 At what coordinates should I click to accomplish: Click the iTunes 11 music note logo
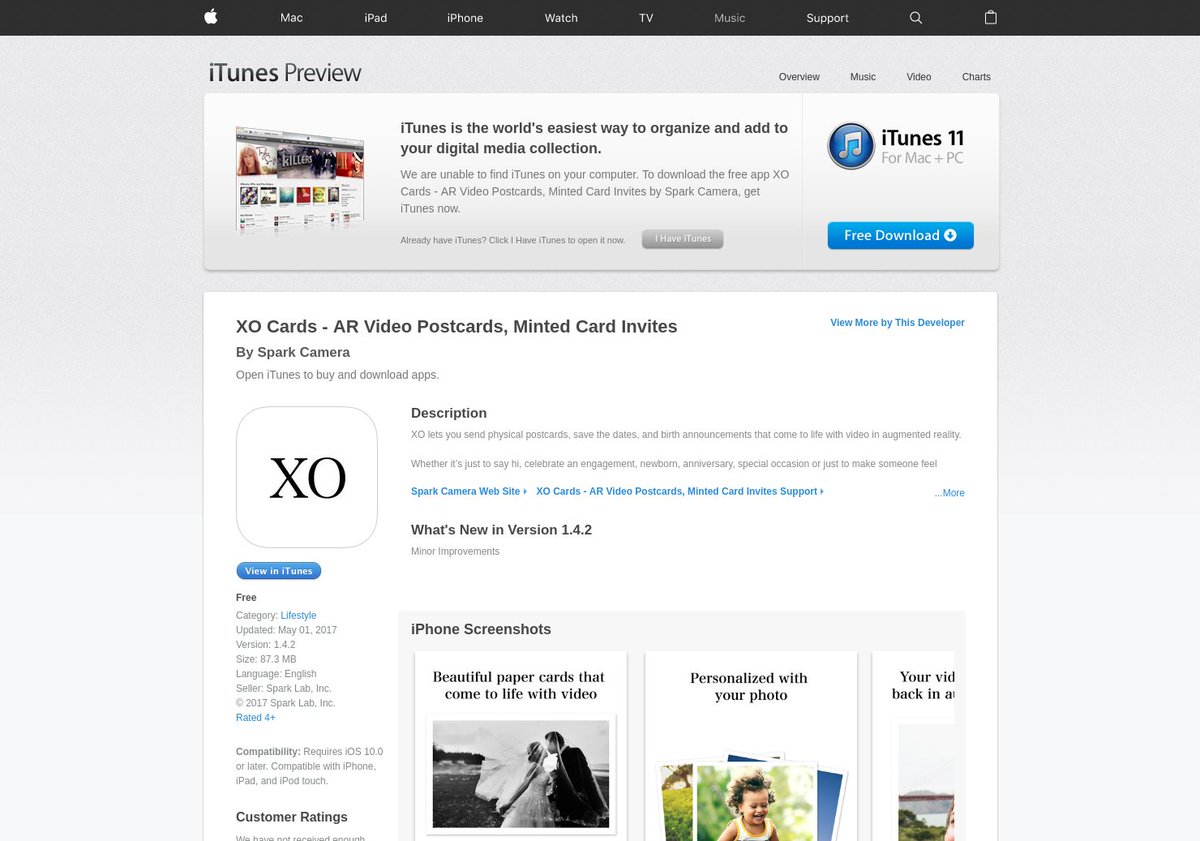click(x=851, y=146)
